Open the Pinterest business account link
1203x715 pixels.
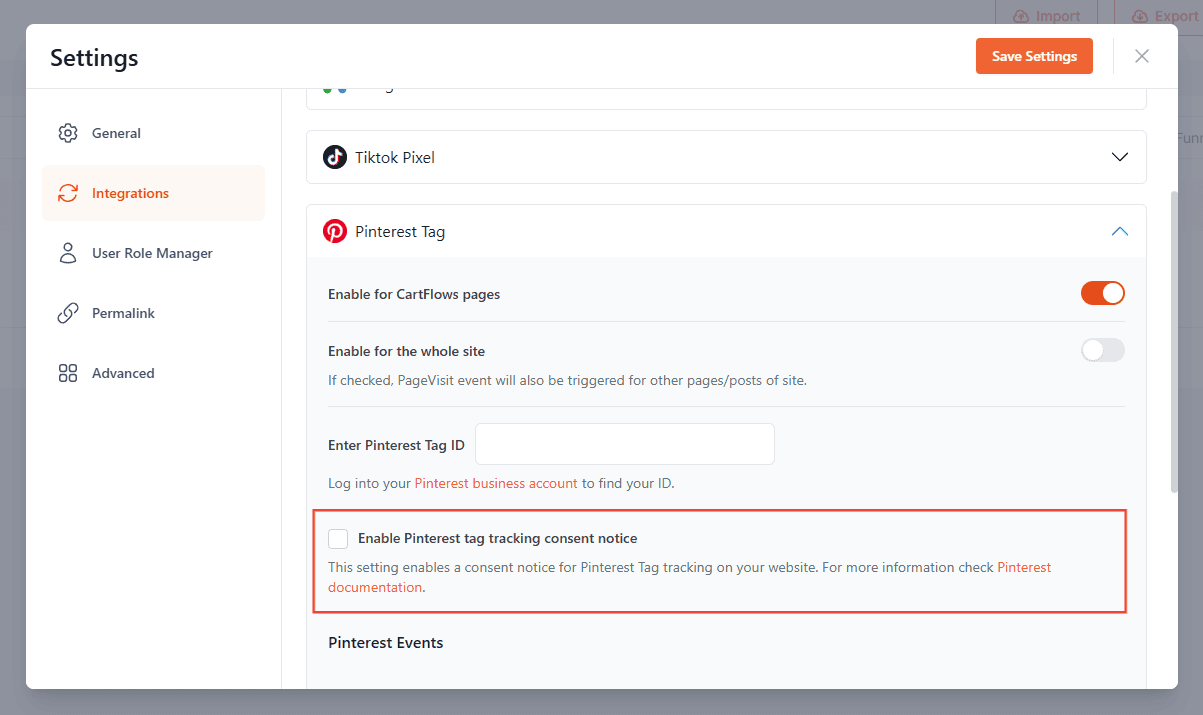[x=496, y=483]
